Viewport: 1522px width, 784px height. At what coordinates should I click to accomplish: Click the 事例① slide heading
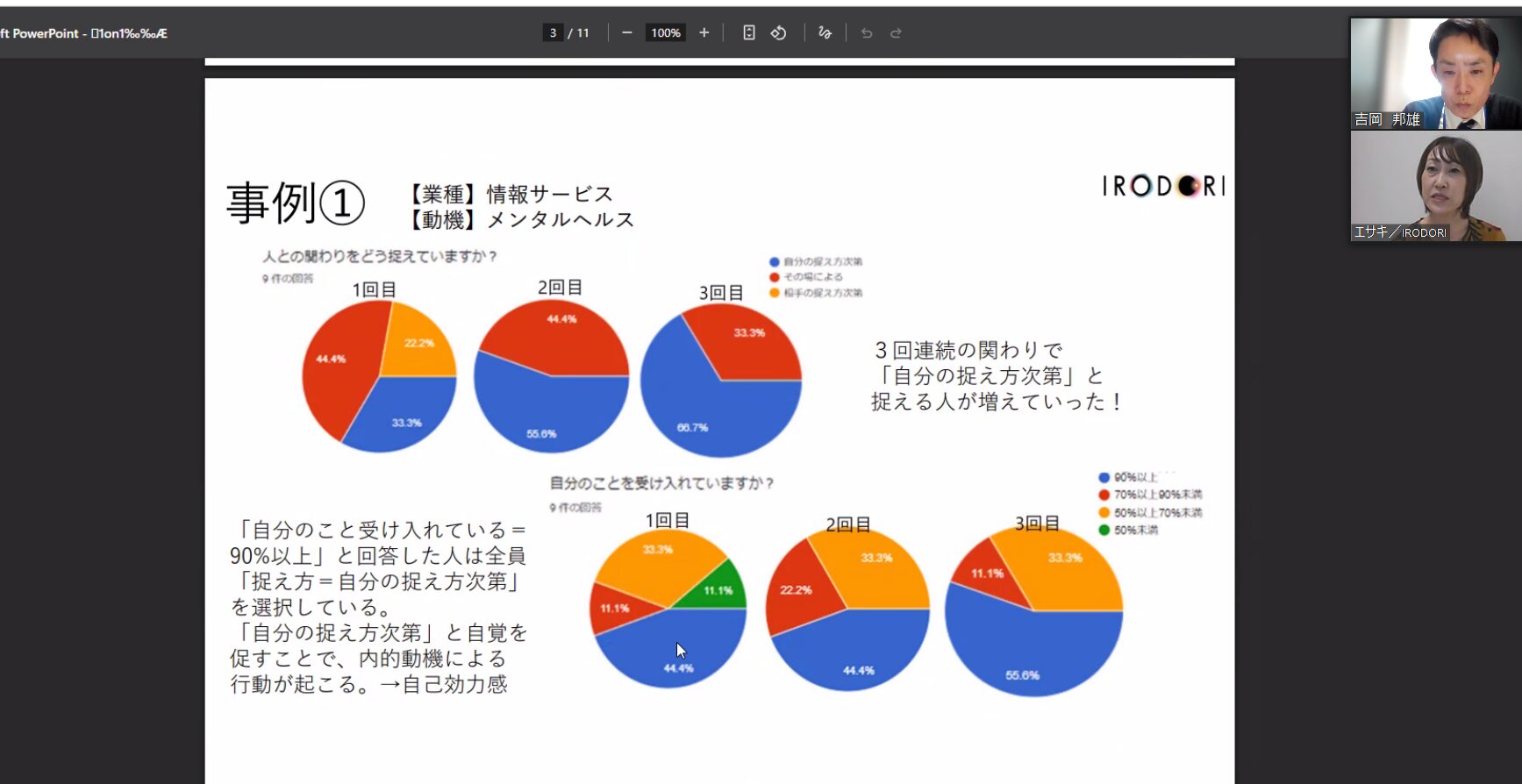295,203
